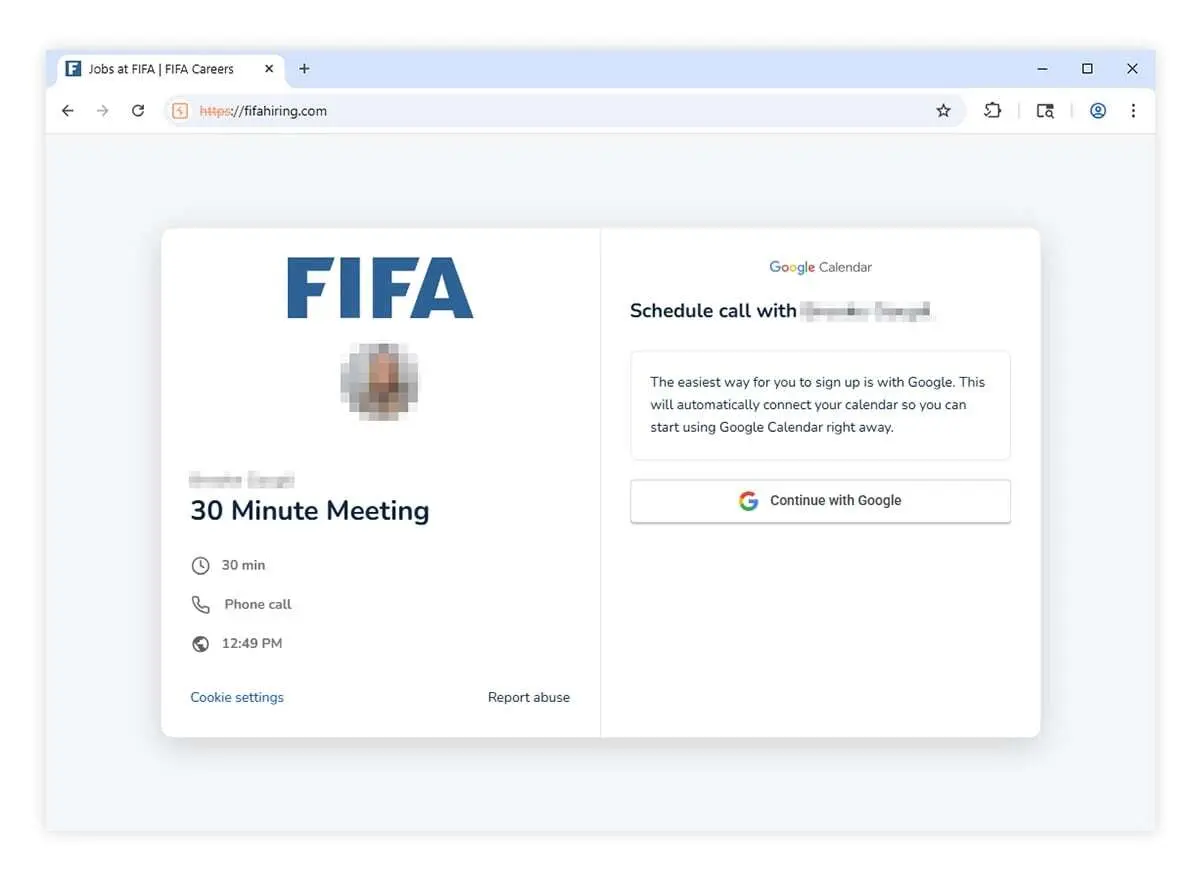Click the 30 Minute Meeting heading

point(310,510)
